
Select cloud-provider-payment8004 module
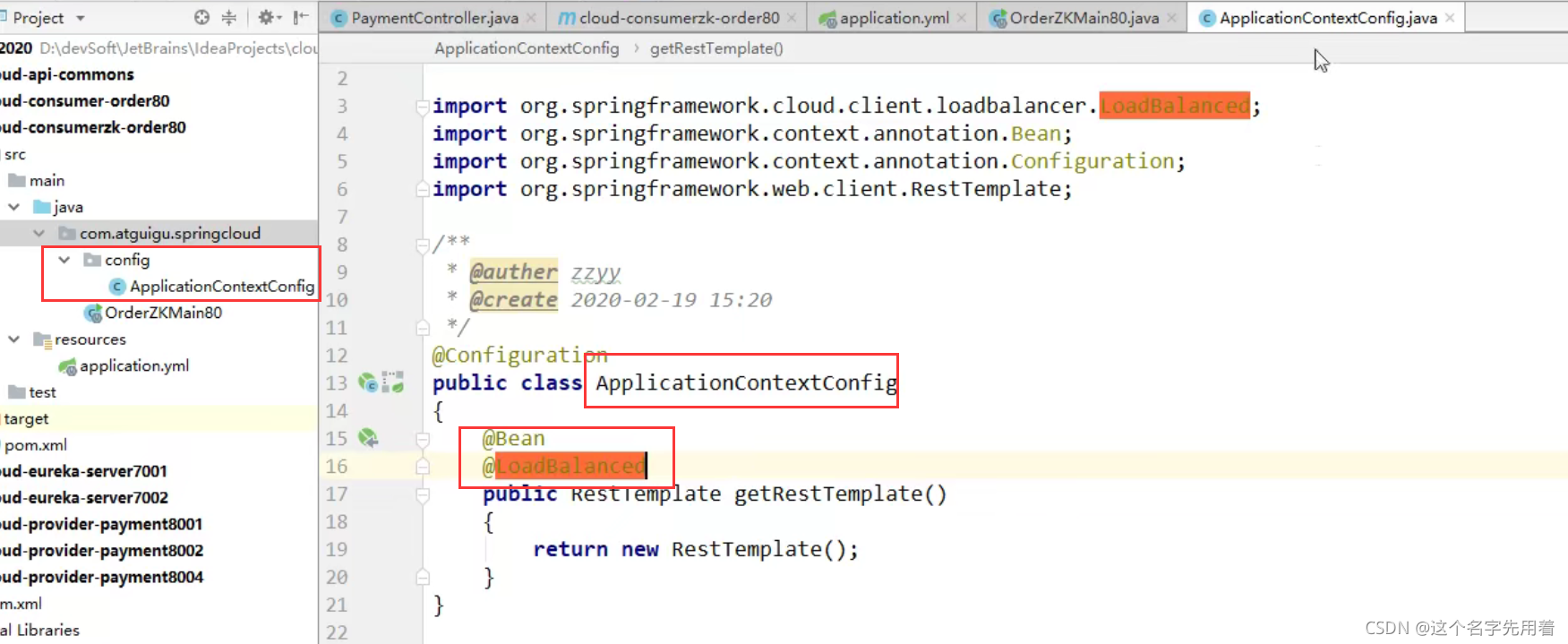coord(102,578)
